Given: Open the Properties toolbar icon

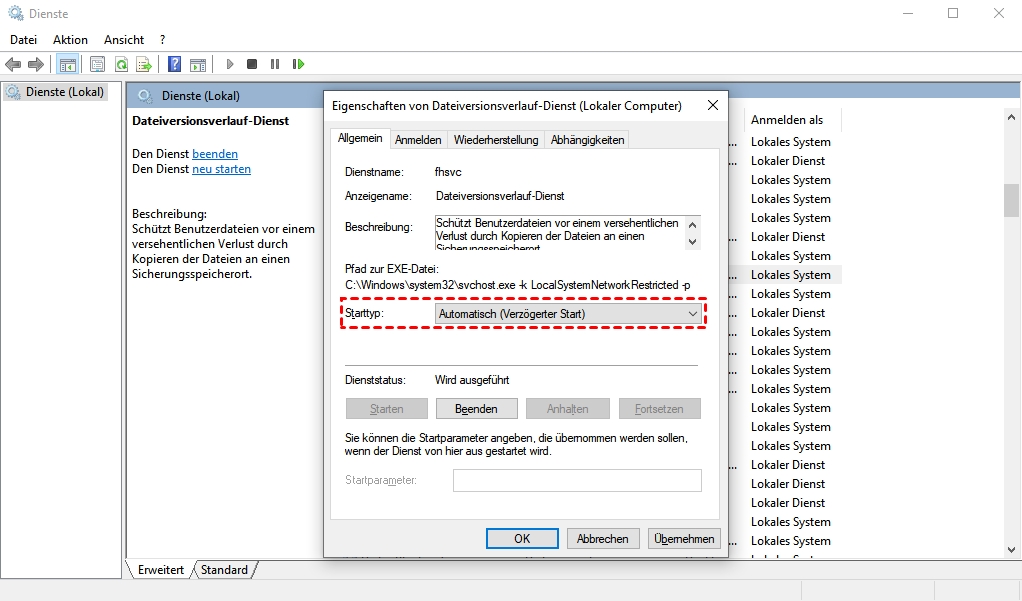Looking at the screenshot, I should 97,65.
